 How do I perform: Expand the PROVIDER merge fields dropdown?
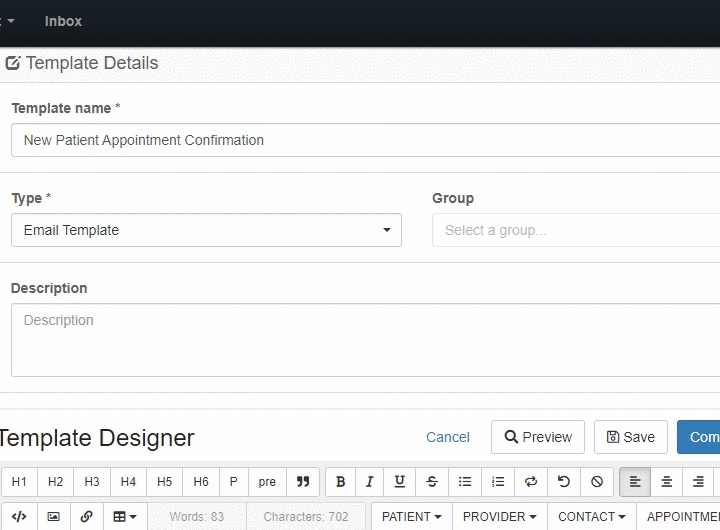(500, 517)
